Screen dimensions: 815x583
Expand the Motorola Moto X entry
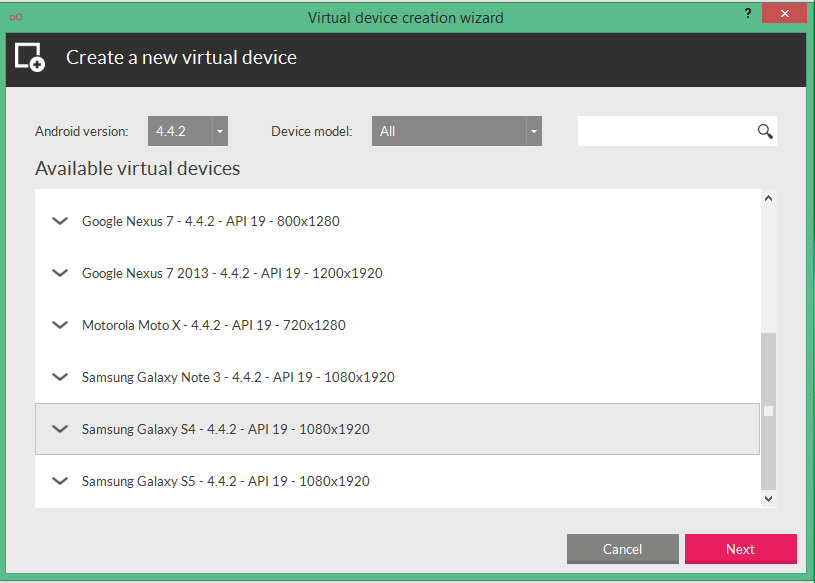tap(60, 325)
